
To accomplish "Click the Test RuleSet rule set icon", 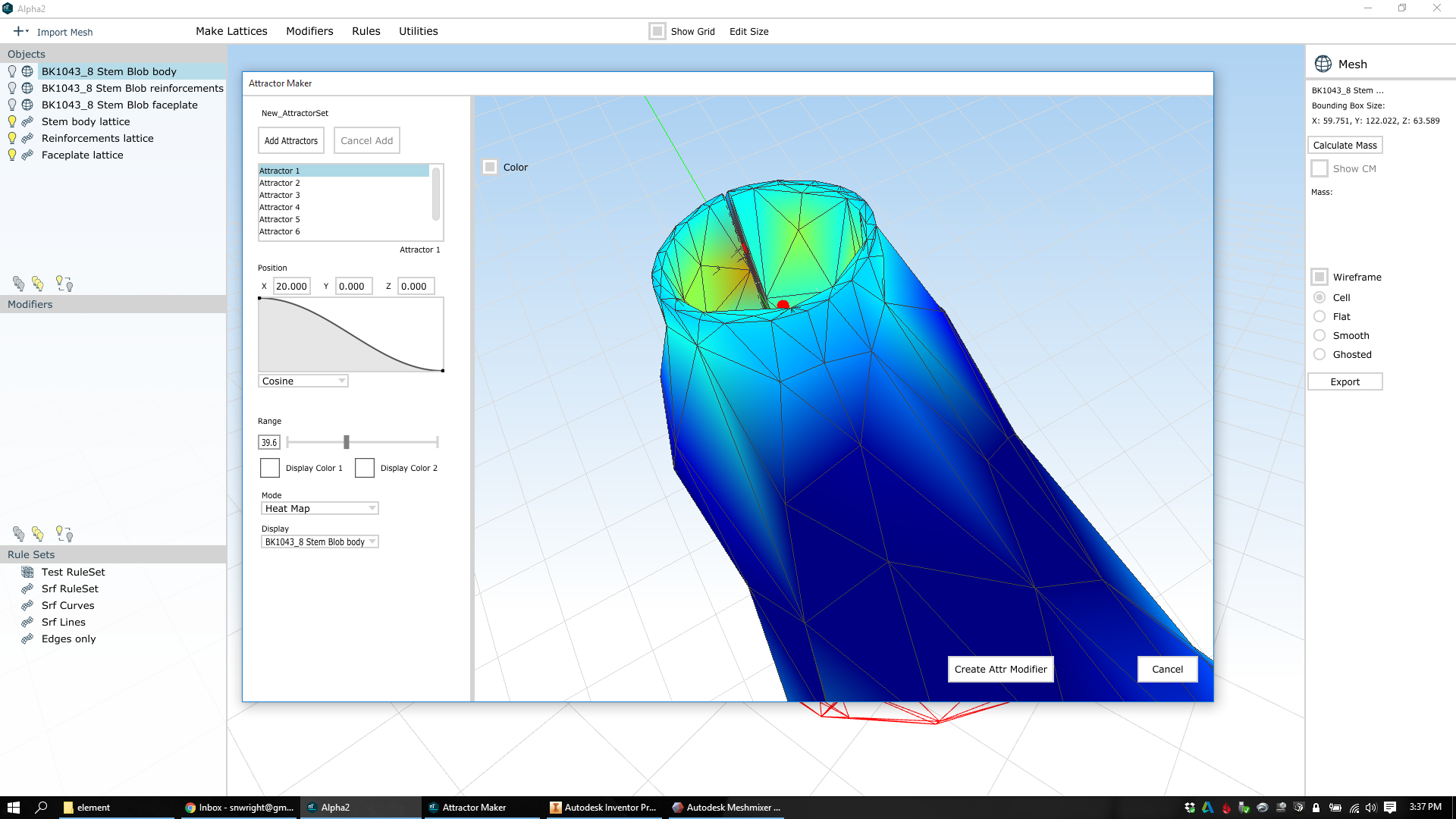I will pos(27,571).
